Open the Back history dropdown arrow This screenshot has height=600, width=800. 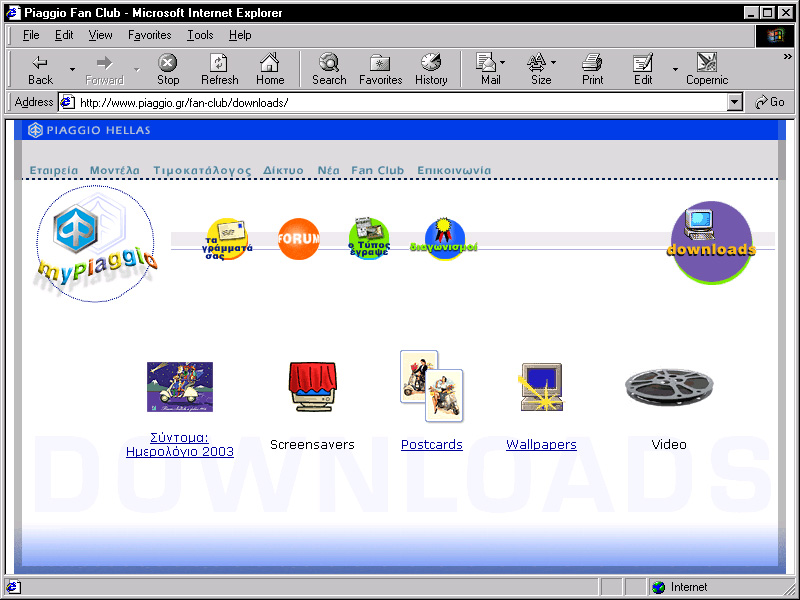[72, 69]
